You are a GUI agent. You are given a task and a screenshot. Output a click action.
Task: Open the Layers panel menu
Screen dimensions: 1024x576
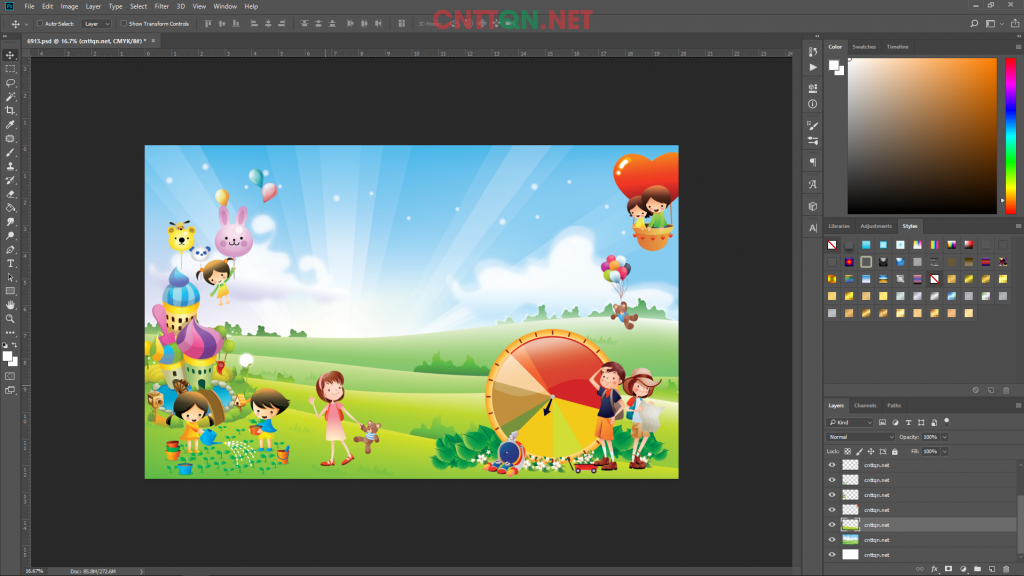tap(1017, 406)
